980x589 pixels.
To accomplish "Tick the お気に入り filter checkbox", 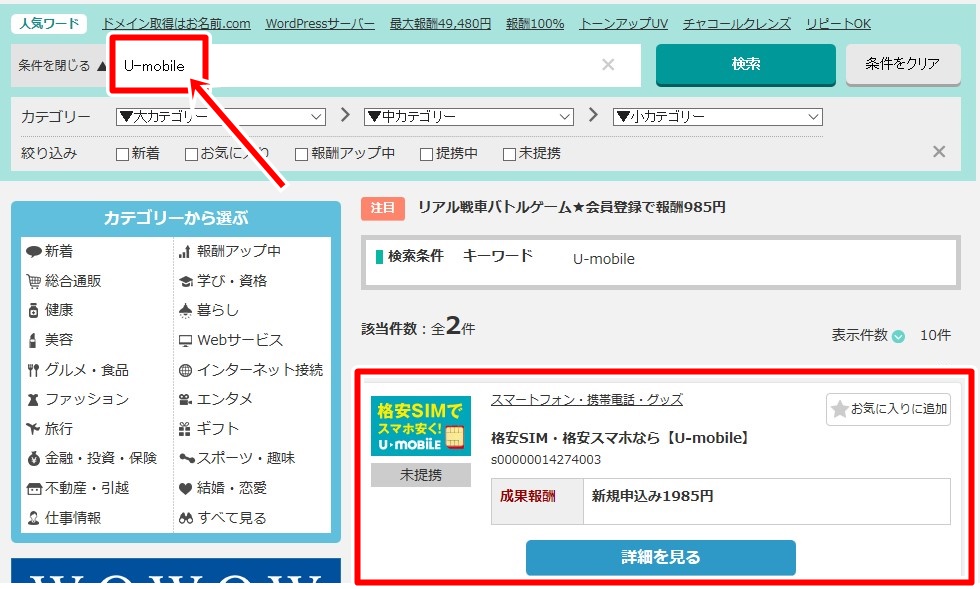I will tap(191, 154).
